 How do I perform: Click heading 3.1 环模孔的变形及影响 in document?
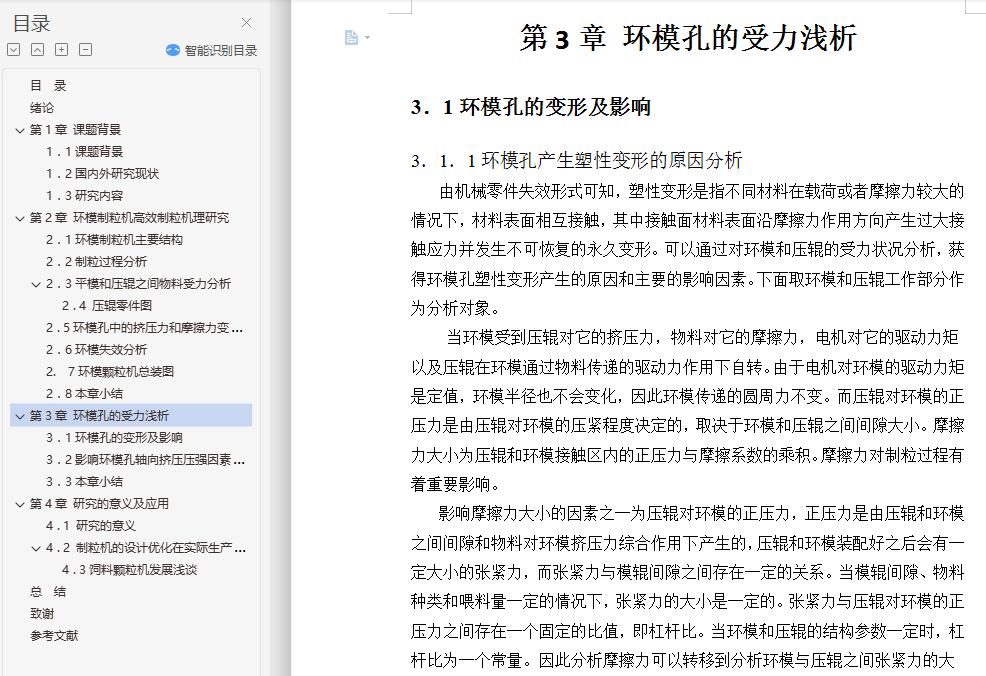pyautogui.click(x=531, y=108)
